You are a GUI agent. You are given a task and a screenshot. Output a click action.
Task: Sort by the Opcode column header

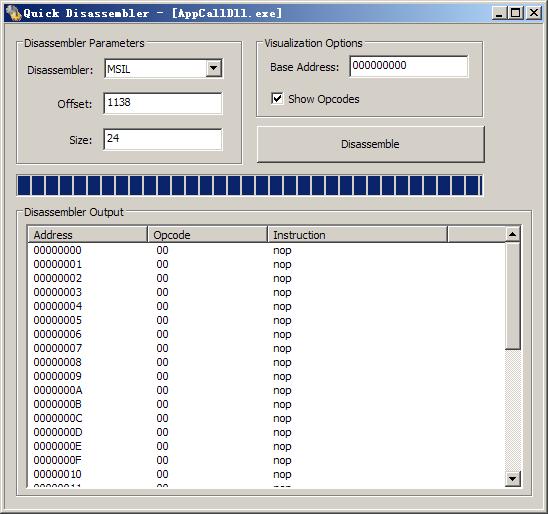207,234
